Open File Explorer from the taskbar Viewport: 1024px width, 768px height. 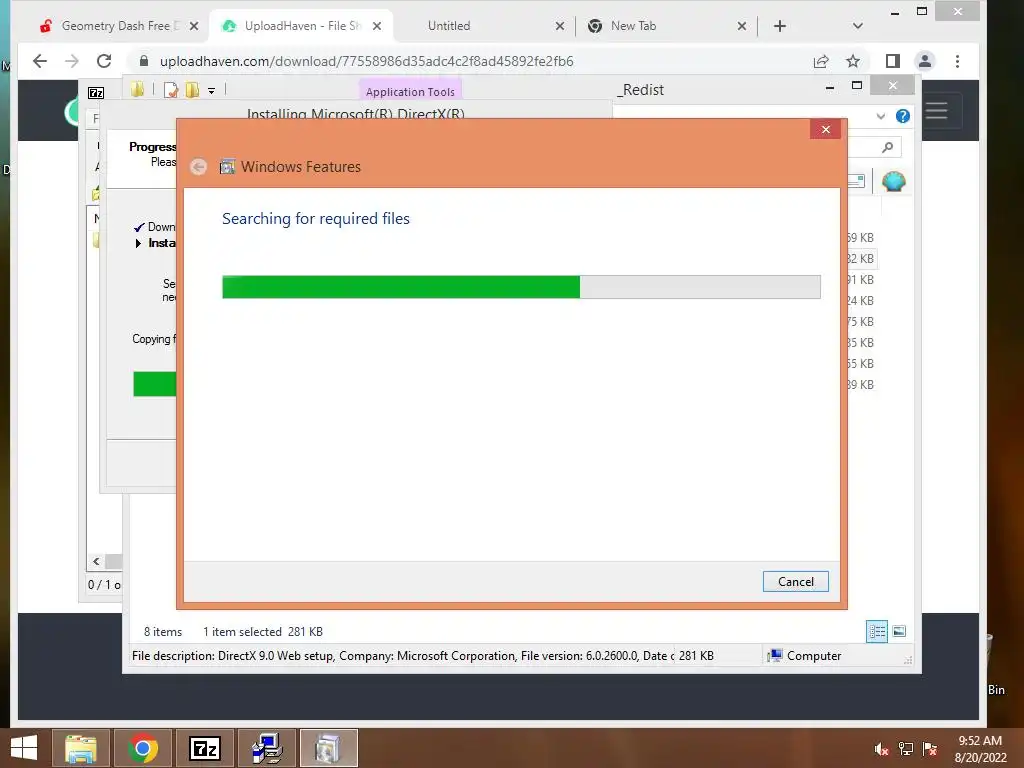(x=81, y=748)
